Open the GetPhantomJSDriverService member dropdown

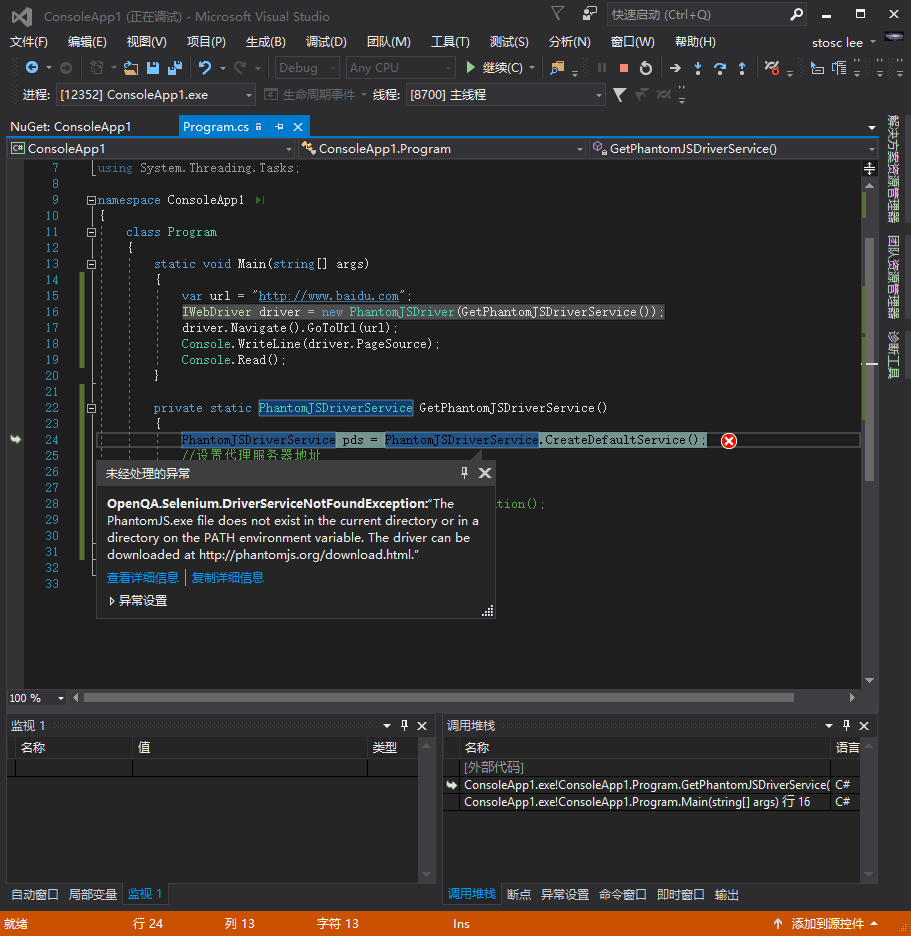click(x=734, y=149)
